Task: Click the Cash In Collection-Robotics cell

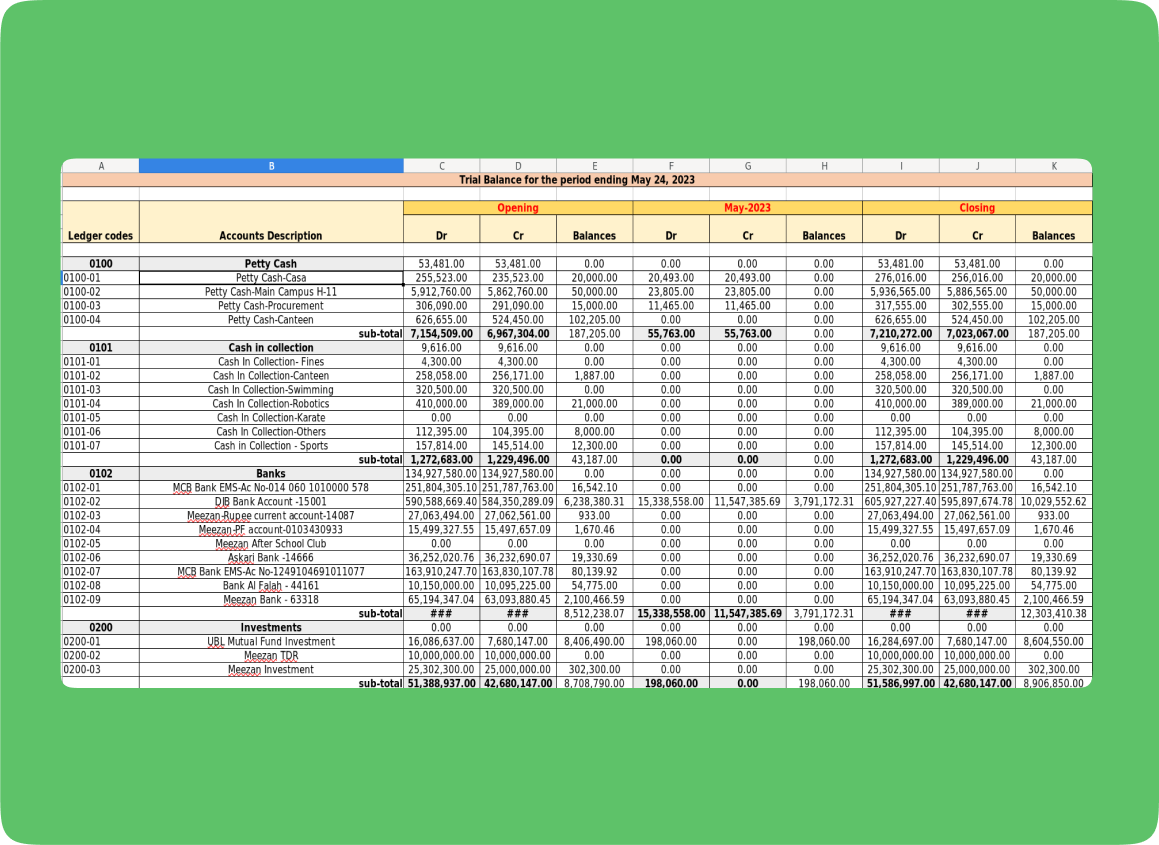Action: (271, 404)
